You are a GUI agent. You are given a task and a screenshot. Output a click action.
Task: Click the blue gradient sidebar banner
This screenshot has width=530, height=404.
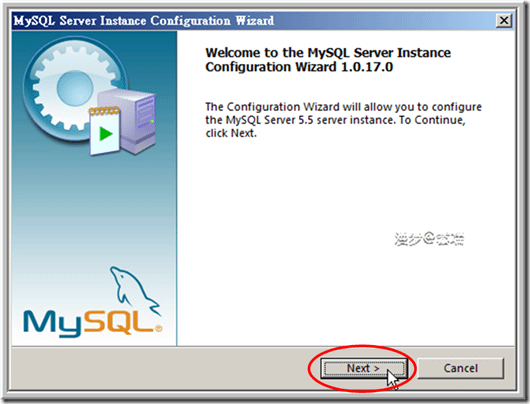94,188
